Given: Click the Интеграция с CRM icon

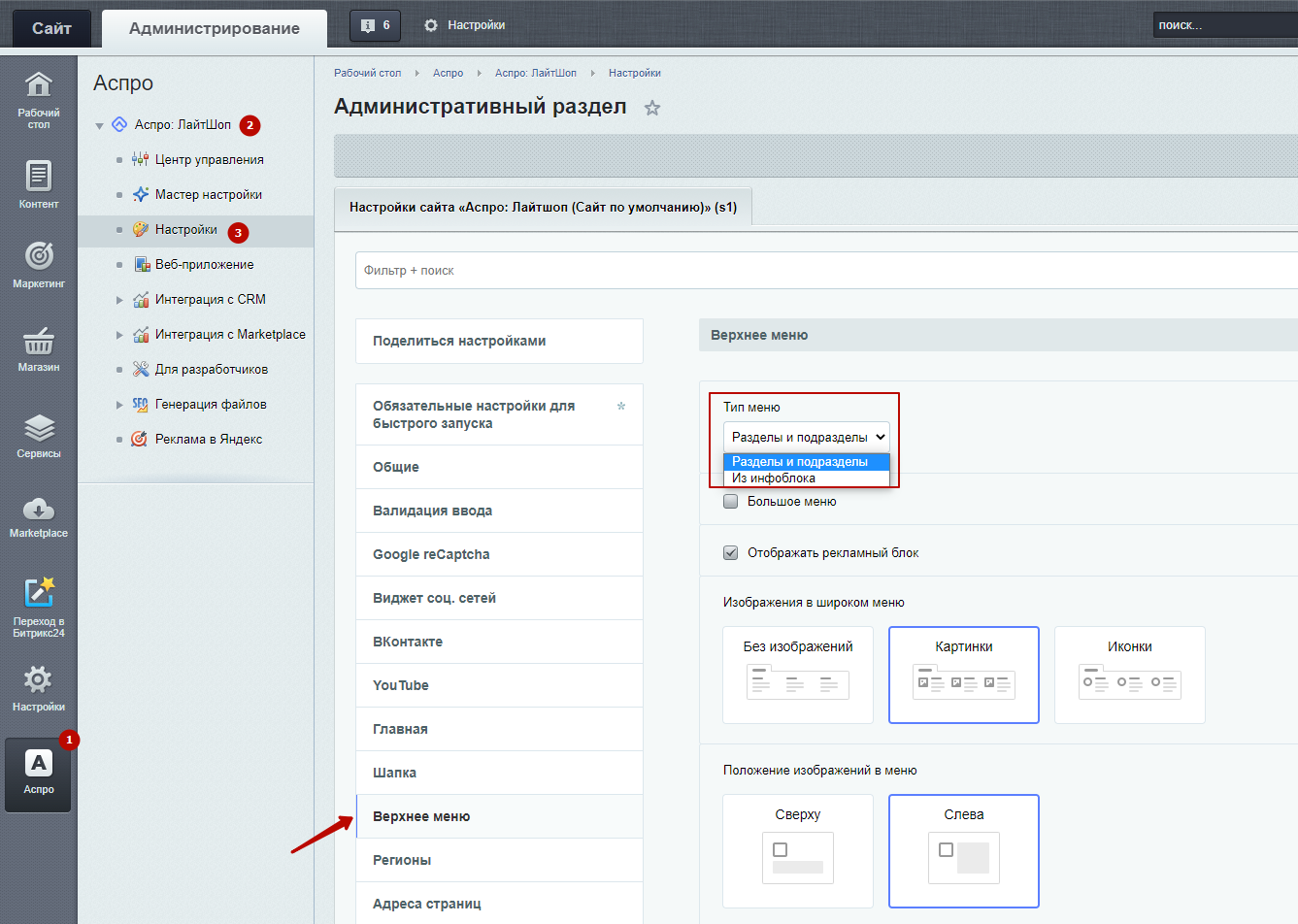Looking at the screenshot, I should (141, 299).
